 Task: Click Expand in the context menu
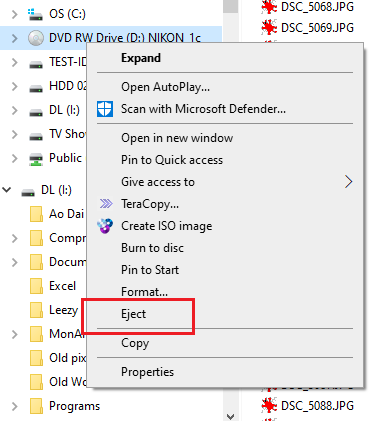[141, 58]
